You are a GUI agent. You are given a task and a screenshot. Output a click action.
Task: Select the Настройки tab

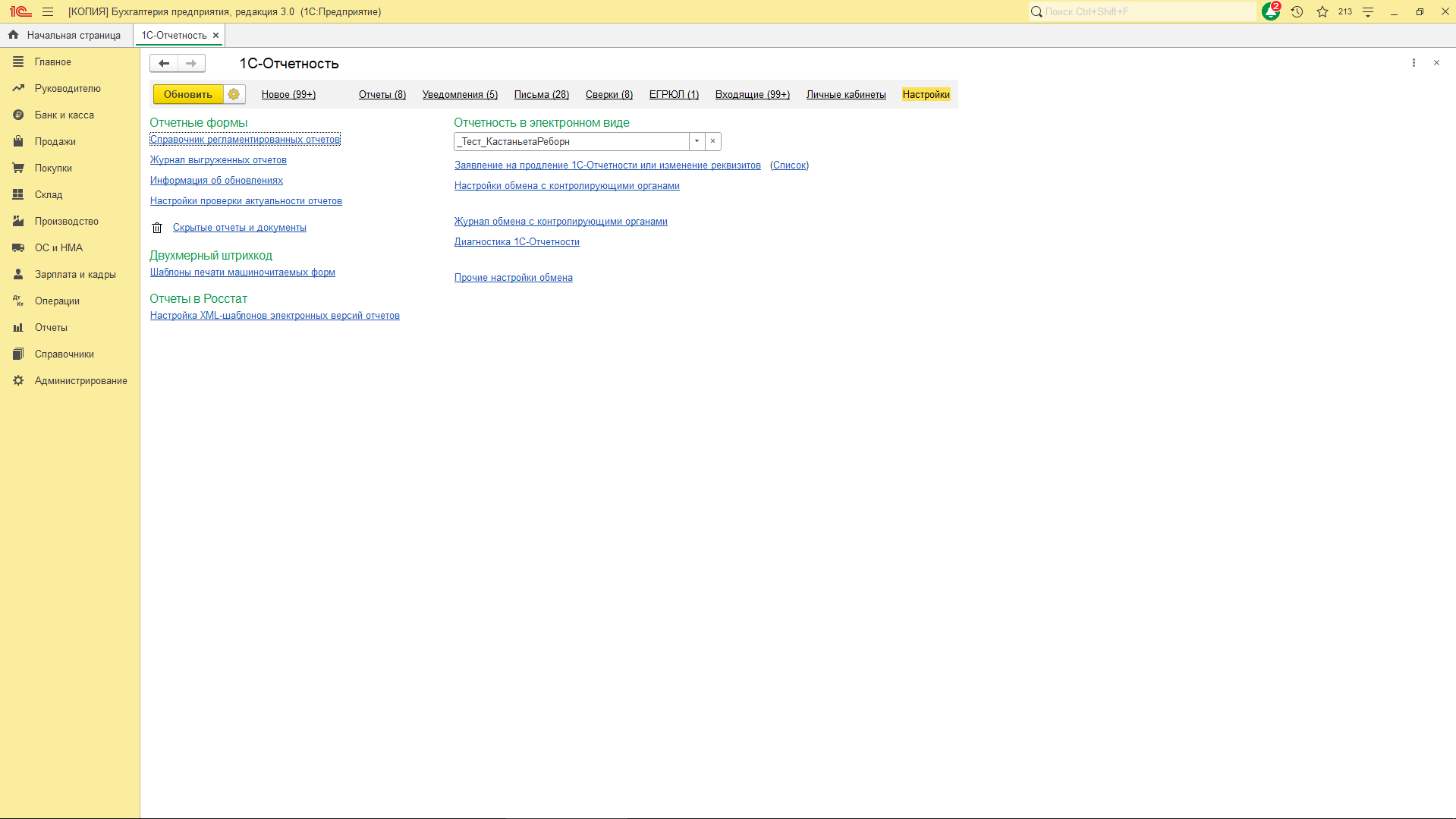pos(926,94)
